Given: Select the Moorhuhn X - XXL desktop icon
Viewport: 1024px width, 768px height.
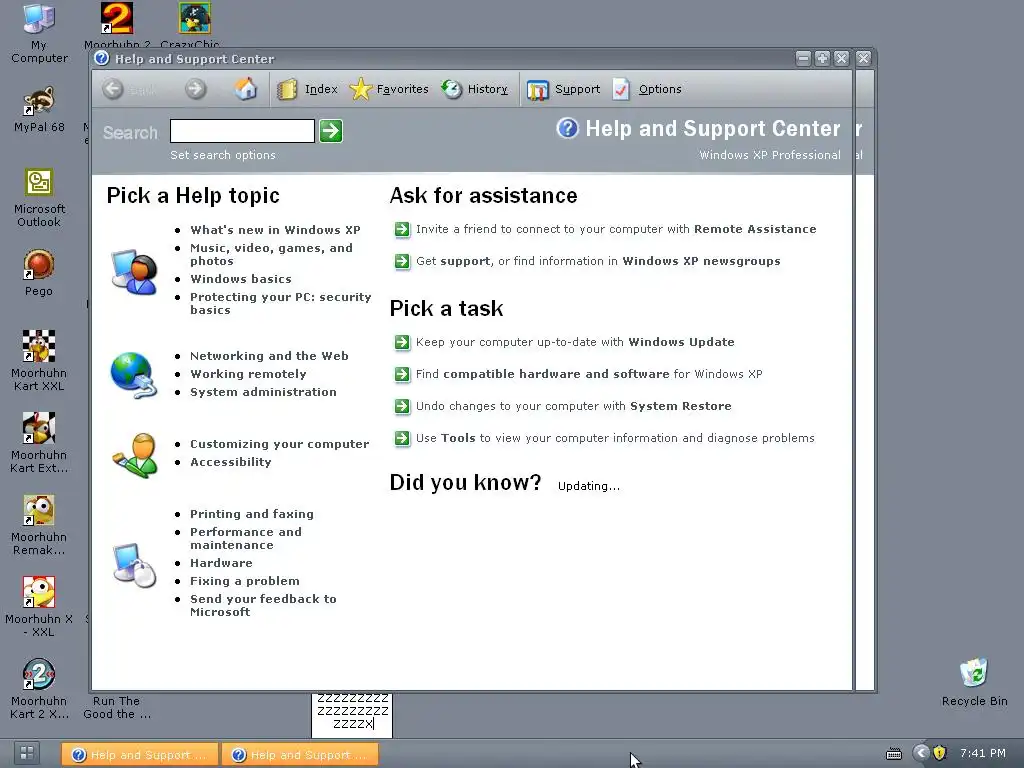Looking at the screenshot, I should point(39,607).
